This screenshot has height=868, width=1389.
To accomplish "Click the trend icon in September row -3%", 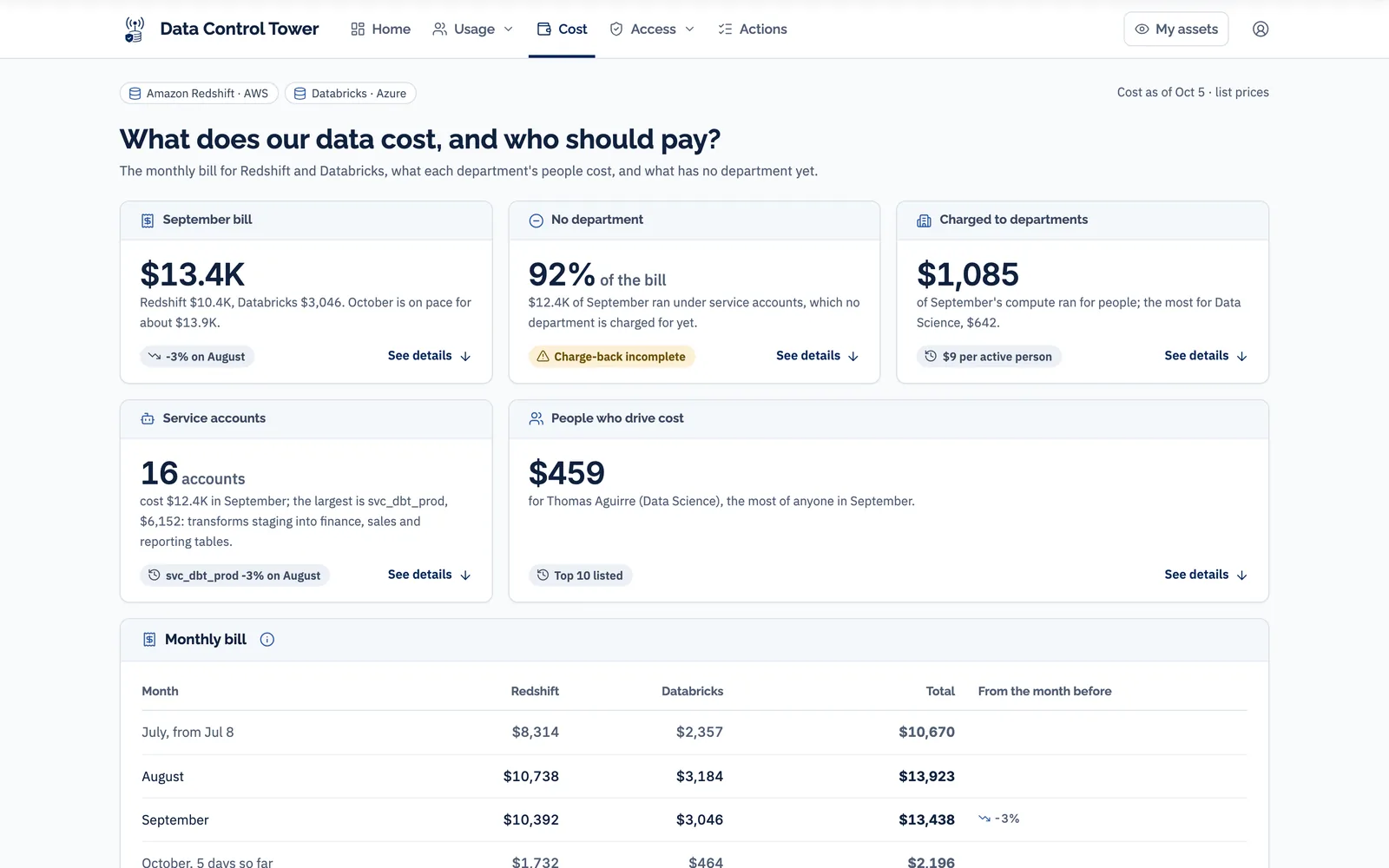I will coord(984,819).
